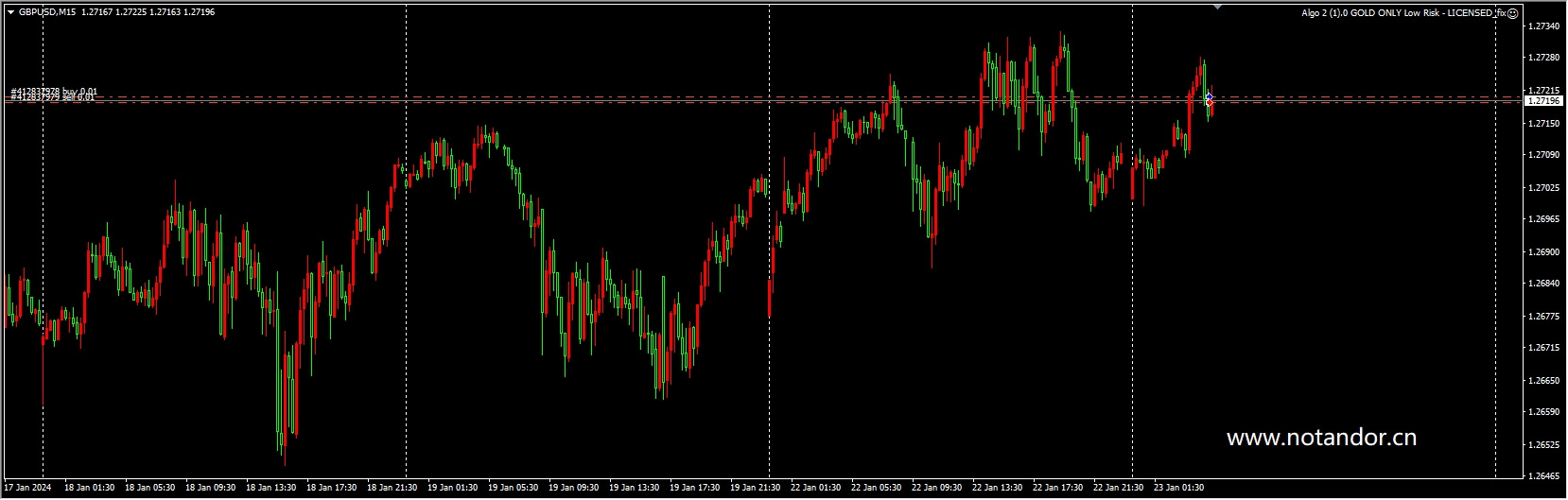Click the 19 Jan 09:30 time label
Viewport: 1568px width, 500px height.
point(573,488)
